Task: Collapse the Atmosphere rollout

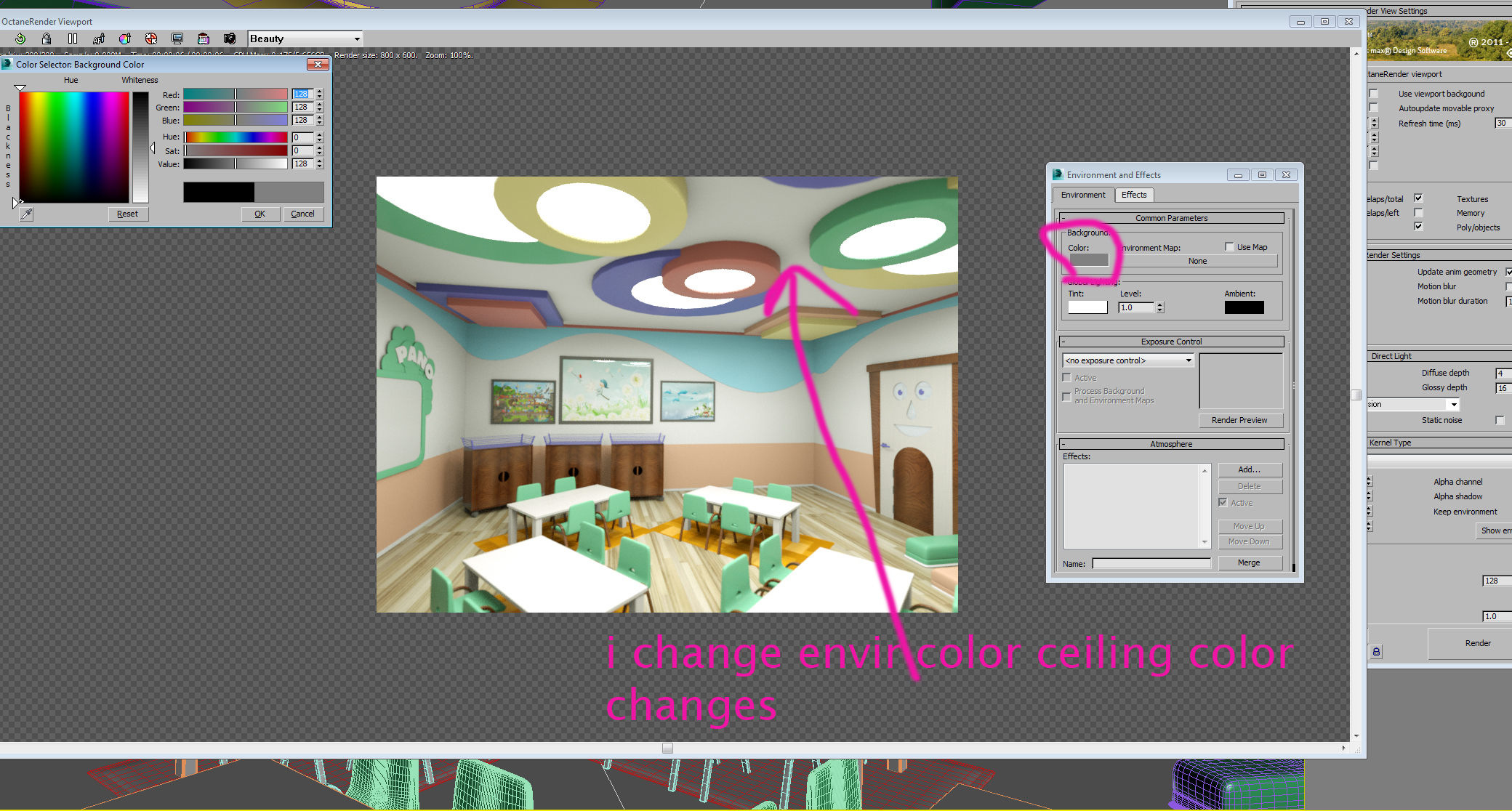Action: point(1171,444)
